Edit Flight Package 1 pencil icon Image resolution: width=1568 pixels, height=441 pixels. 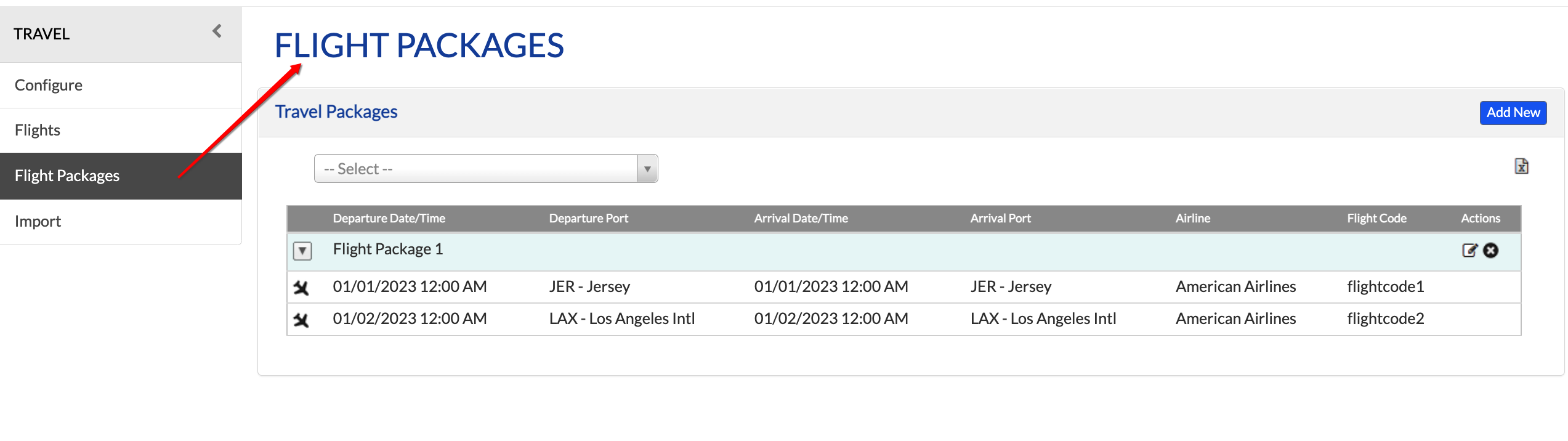1469,250
